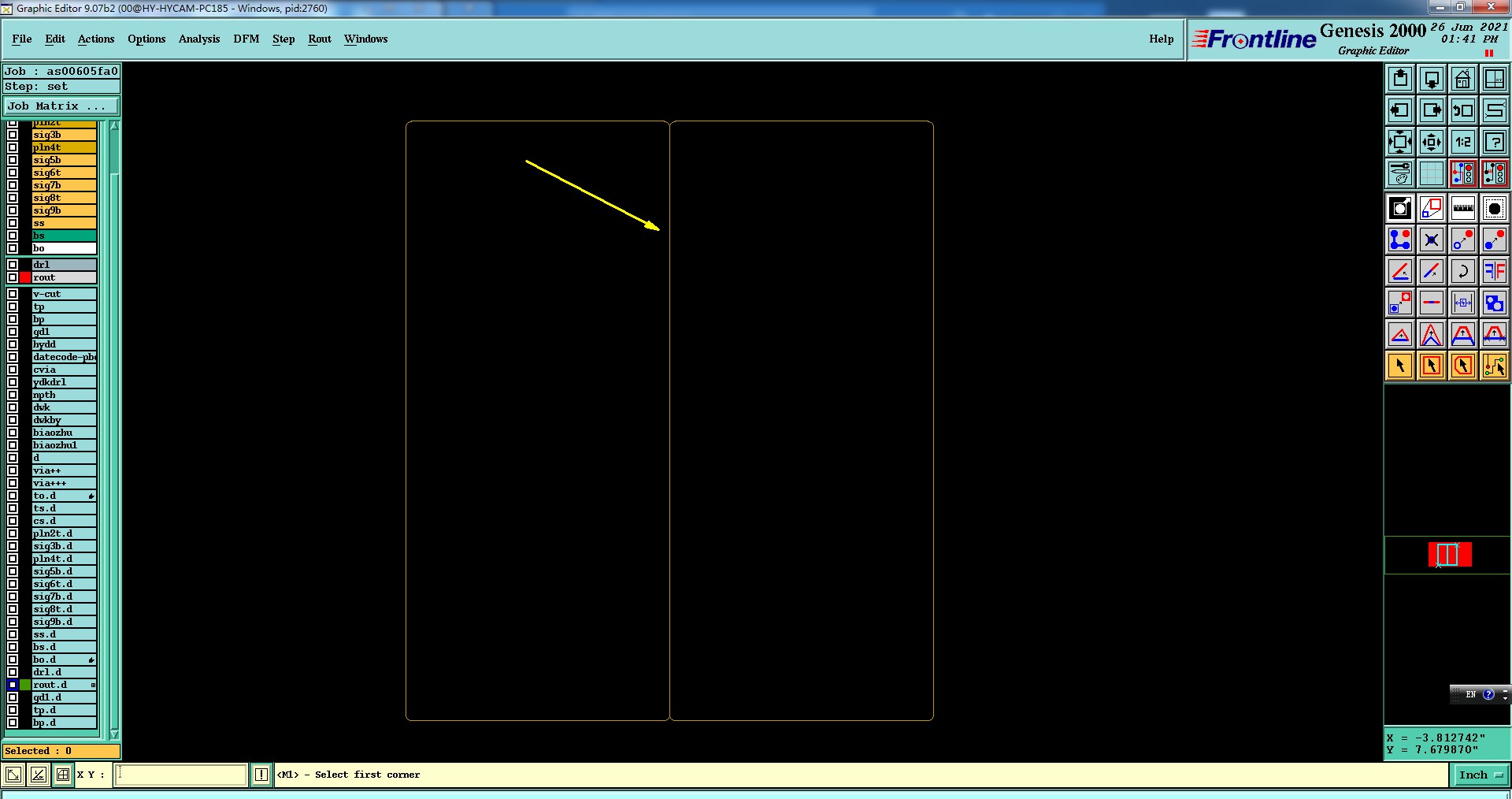Click the question mark query icon

tap(1495, 142)
